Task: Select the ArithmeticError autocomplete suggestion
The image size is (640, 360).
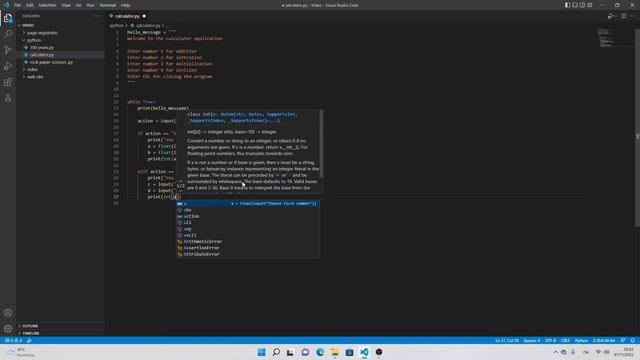Action: point(248,242)
